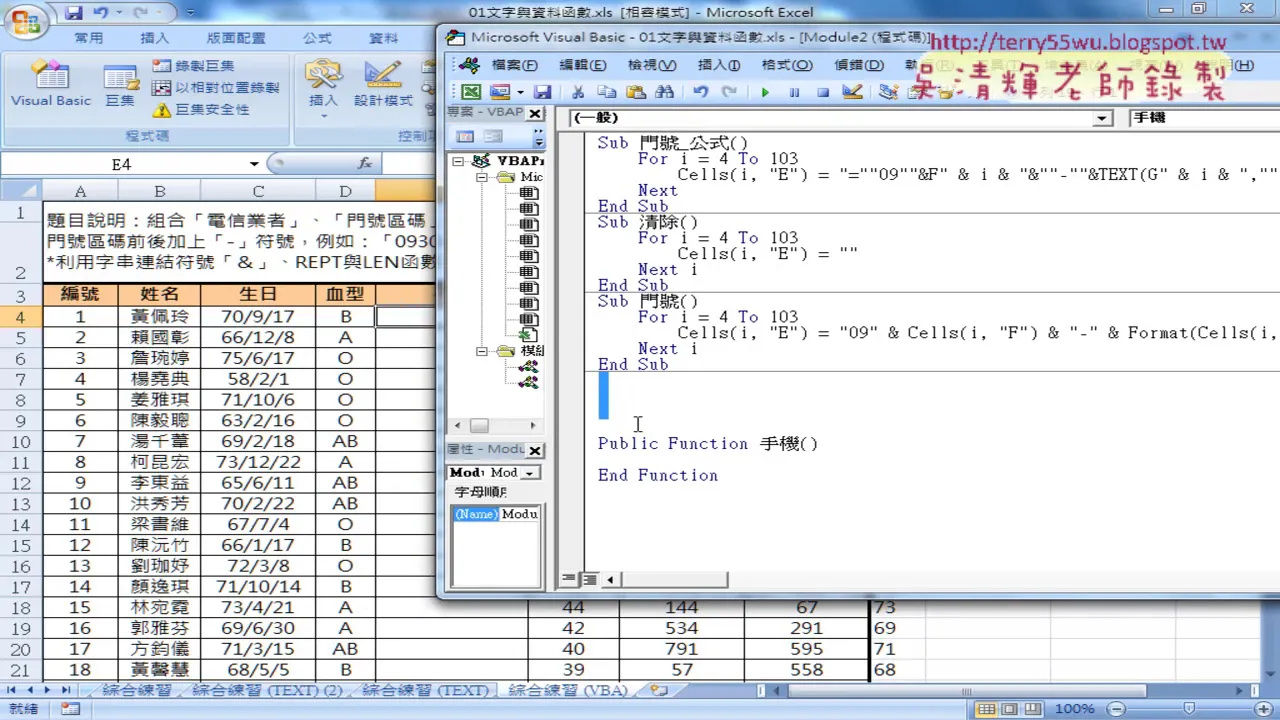Image resolution: width=1280 pixels, height=720 pixels.
Task: Click the Paste icon in VBA toolbar
Action: [635, 92]
